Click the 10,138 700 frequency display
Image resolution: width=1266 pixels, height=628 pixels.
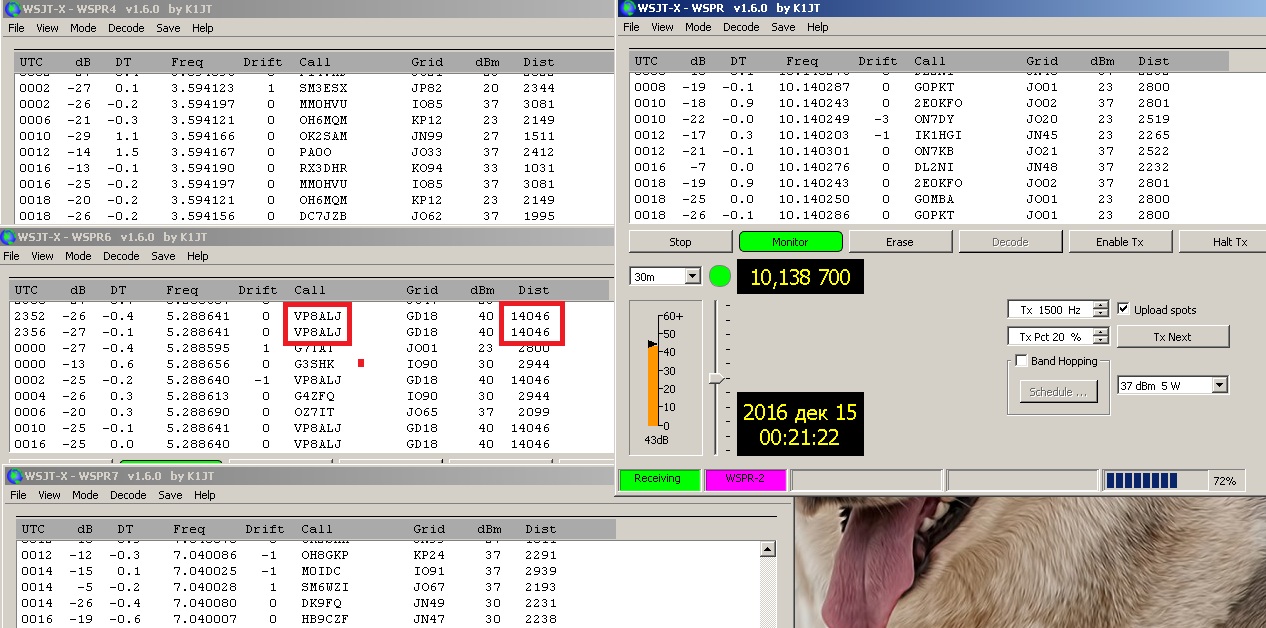[x=800, y=277]
